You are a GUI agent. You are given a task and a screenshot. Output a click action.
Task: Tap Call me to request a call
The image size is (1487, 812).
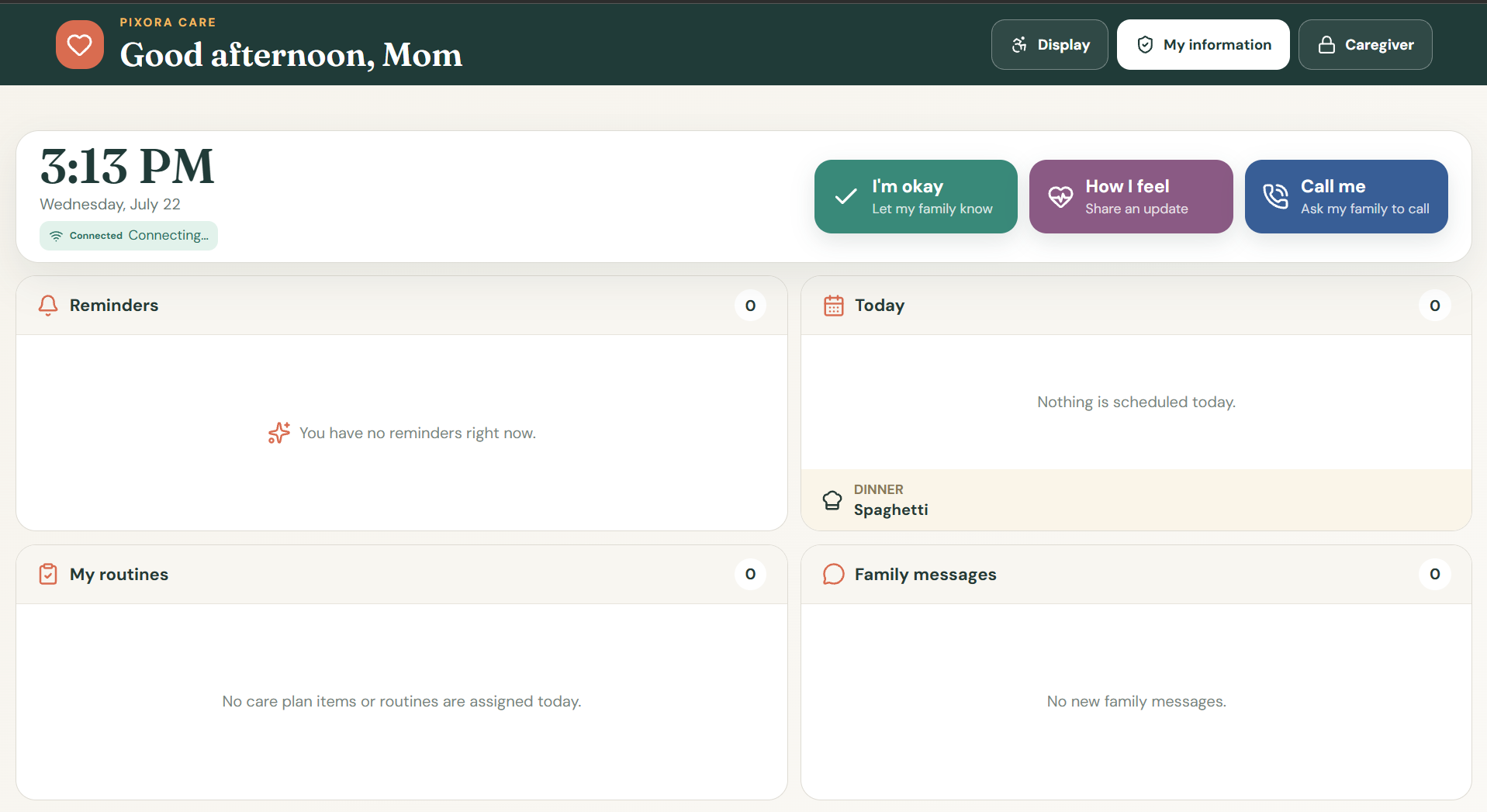(x=1347, y=197)
